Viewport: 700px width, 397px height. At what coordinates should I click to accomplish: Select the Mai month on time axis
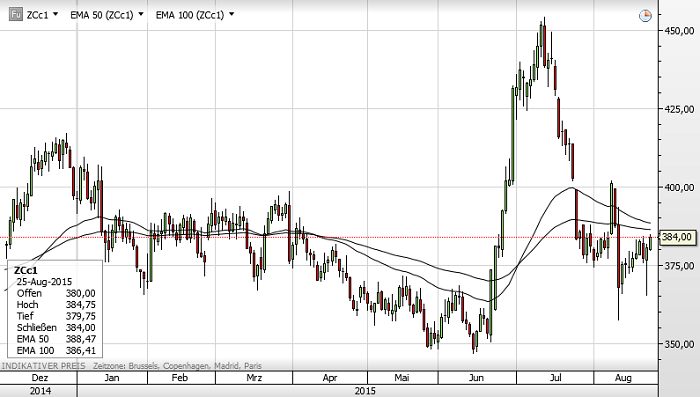pyautogui.click(x=402, y=378)
